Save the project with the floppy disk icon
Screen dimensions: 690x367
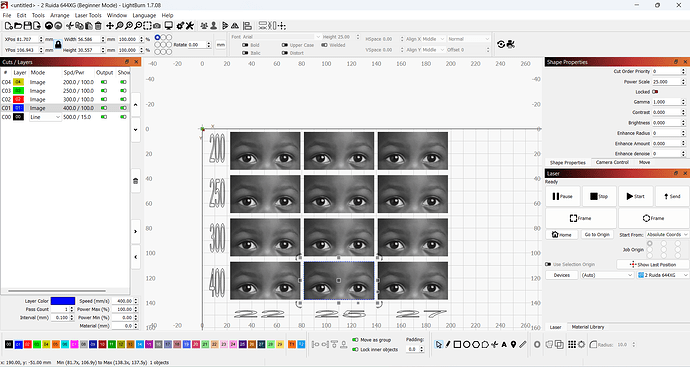27,26
